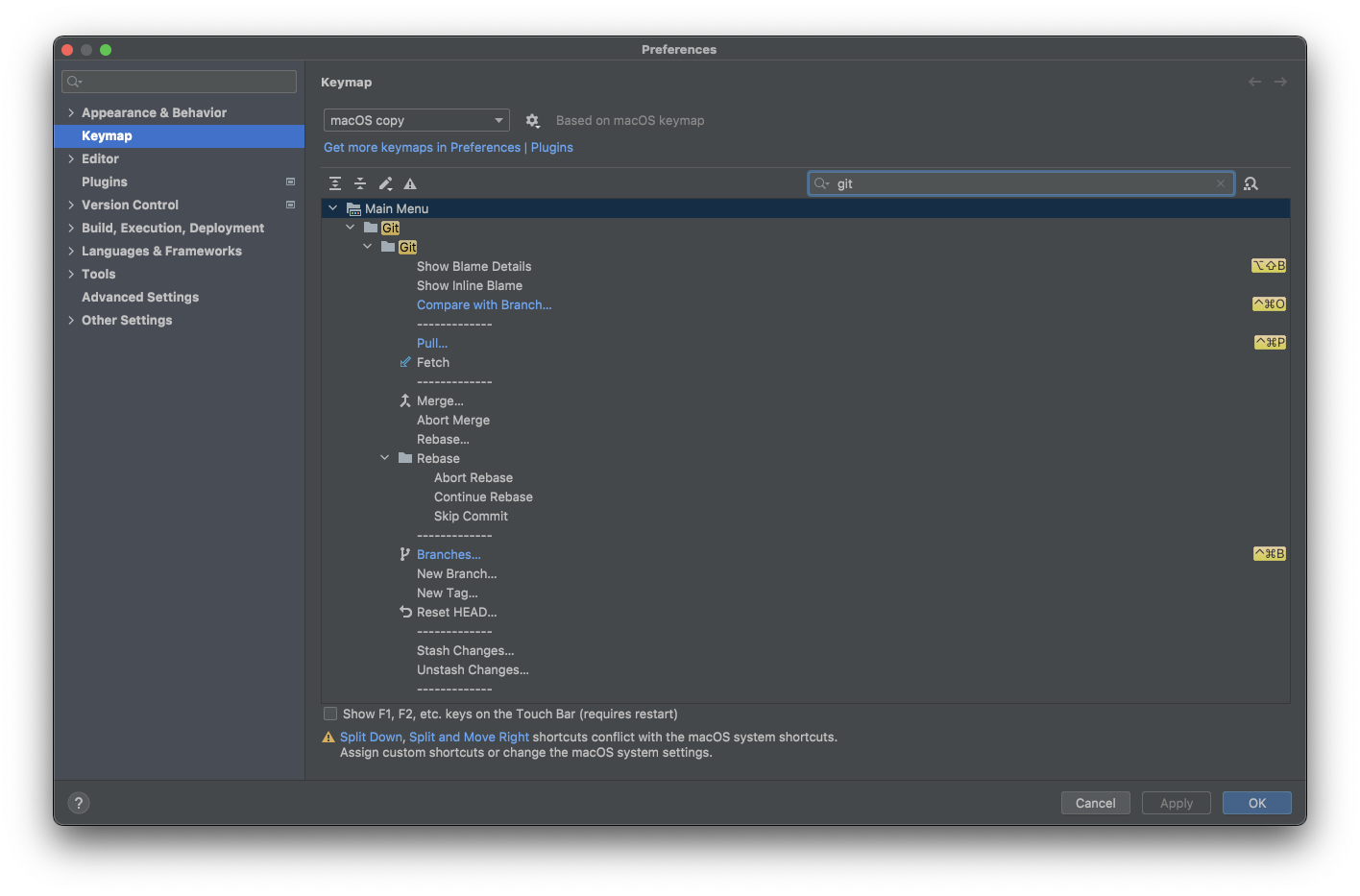The image size is (1360, 896).
Task: Select the Pull... action row
Action: coord(432,343)
